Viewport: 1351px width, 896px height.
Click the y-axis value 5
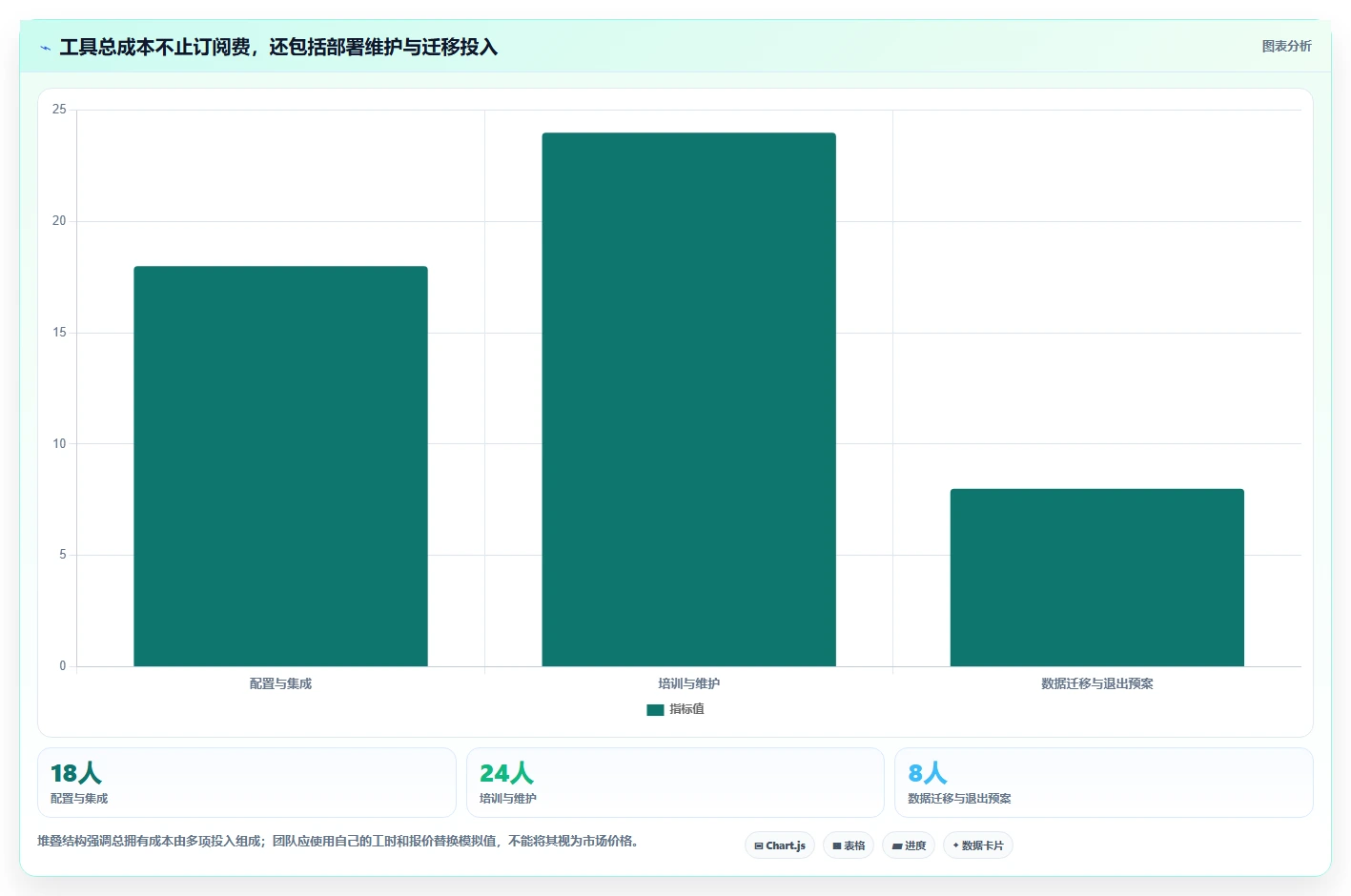tap(63, 555)
